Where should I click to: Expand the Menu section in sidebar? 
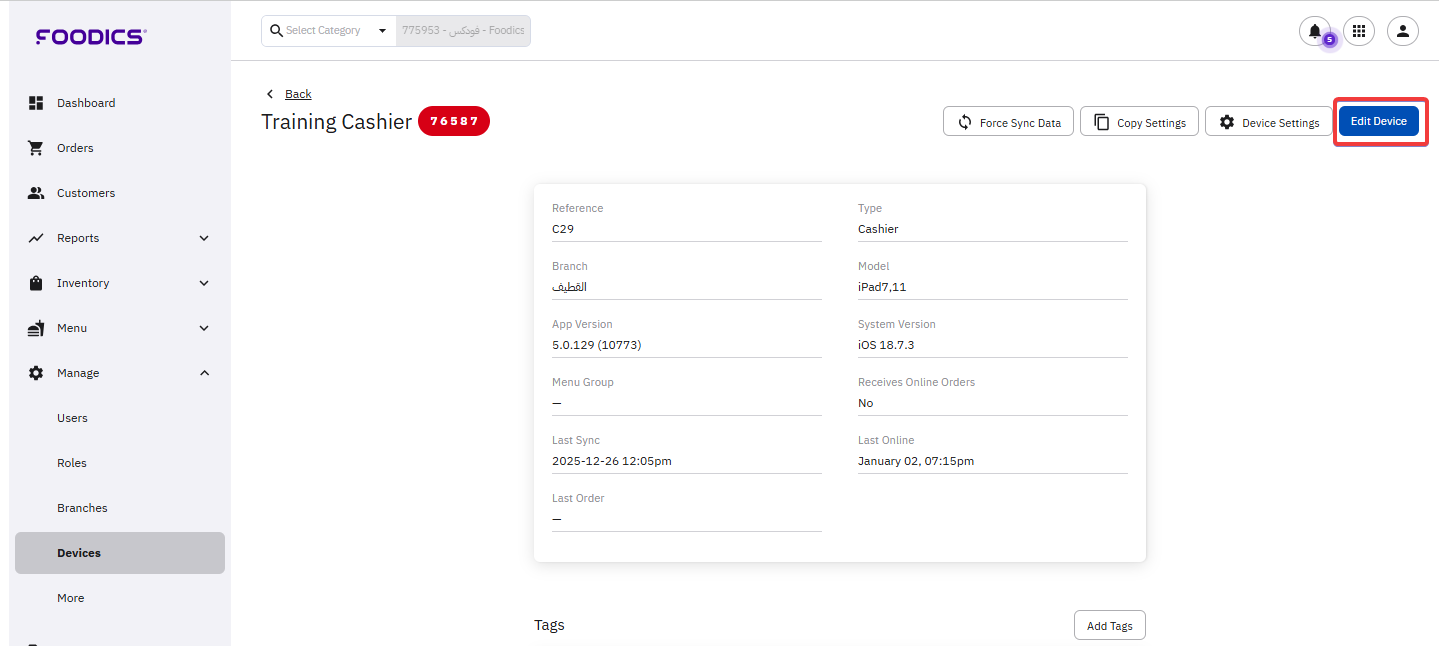point(204,328)
